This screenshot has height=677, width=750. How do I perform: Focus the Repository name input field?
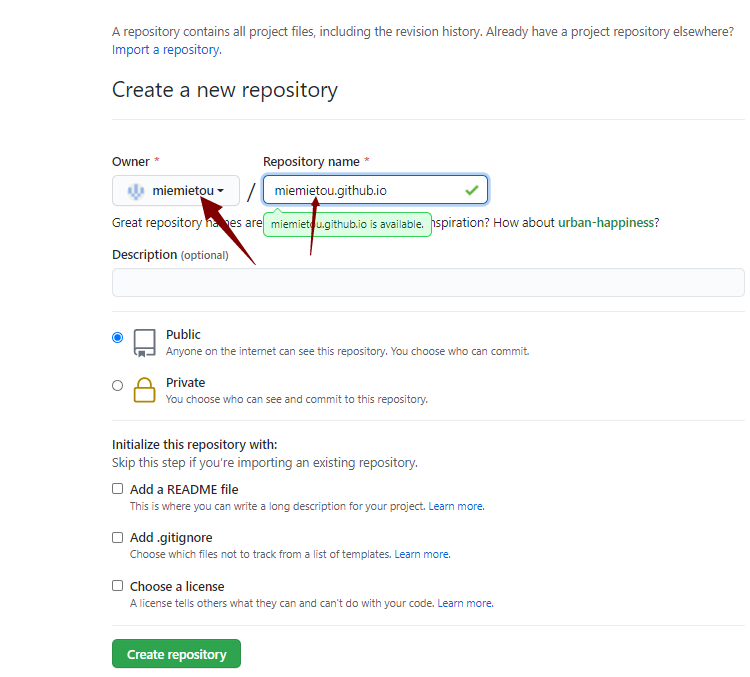(375, 190)
